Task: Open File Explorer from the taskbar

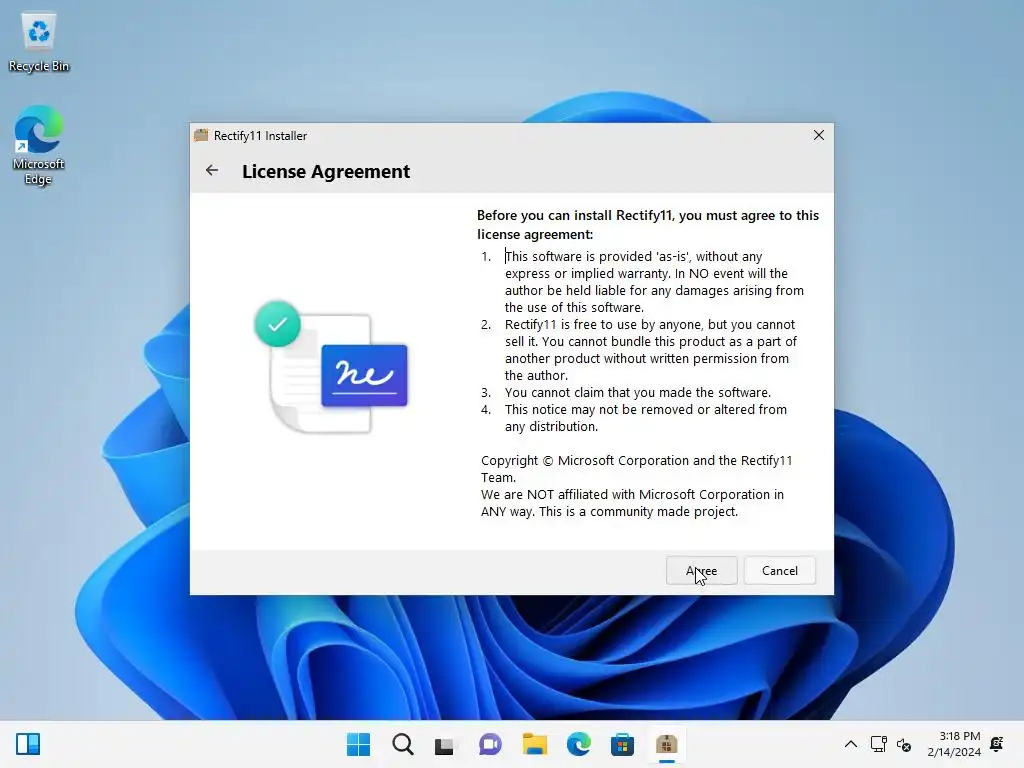Action: (x=534, y=744)
